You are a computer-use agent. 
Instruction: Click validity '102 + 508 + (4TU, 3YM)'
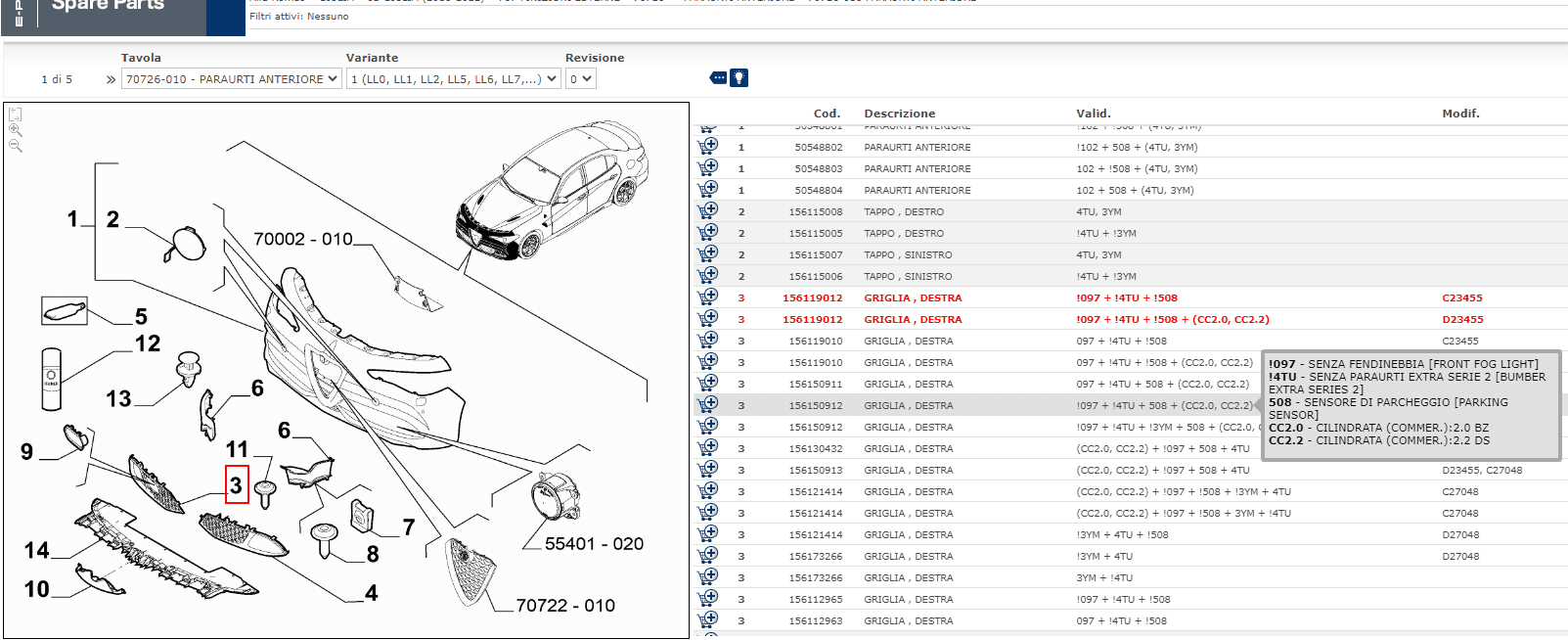[x=1135, y=190]
